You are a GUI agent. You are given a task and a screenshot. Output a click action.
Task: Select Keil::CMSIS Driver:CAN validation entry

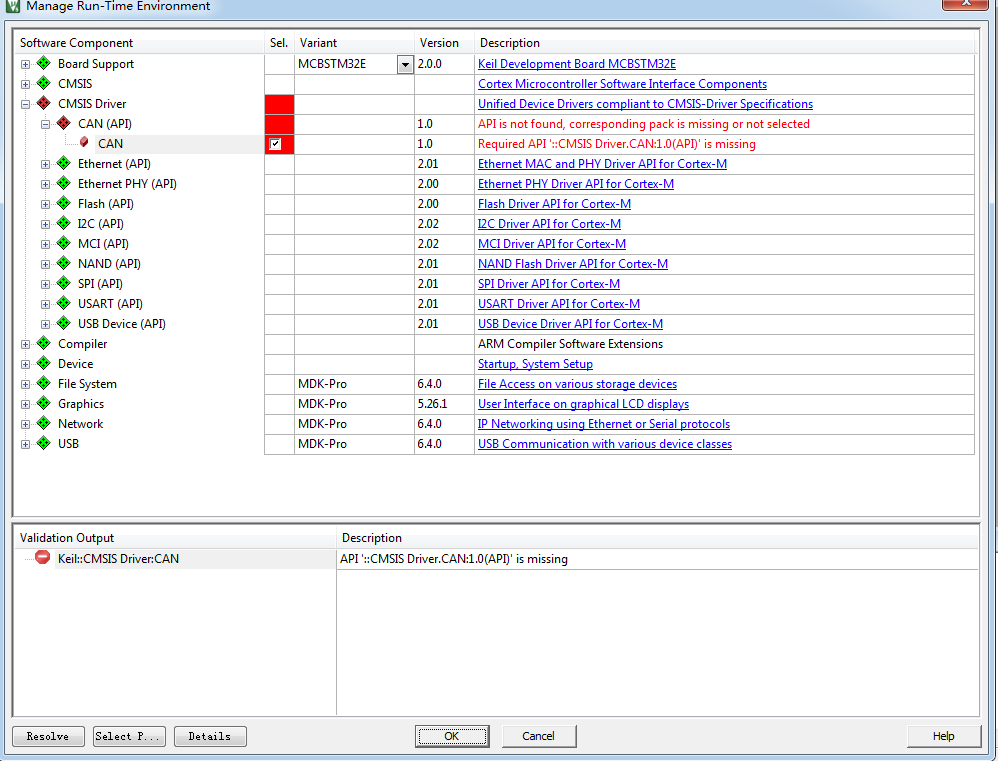[118, 559]
